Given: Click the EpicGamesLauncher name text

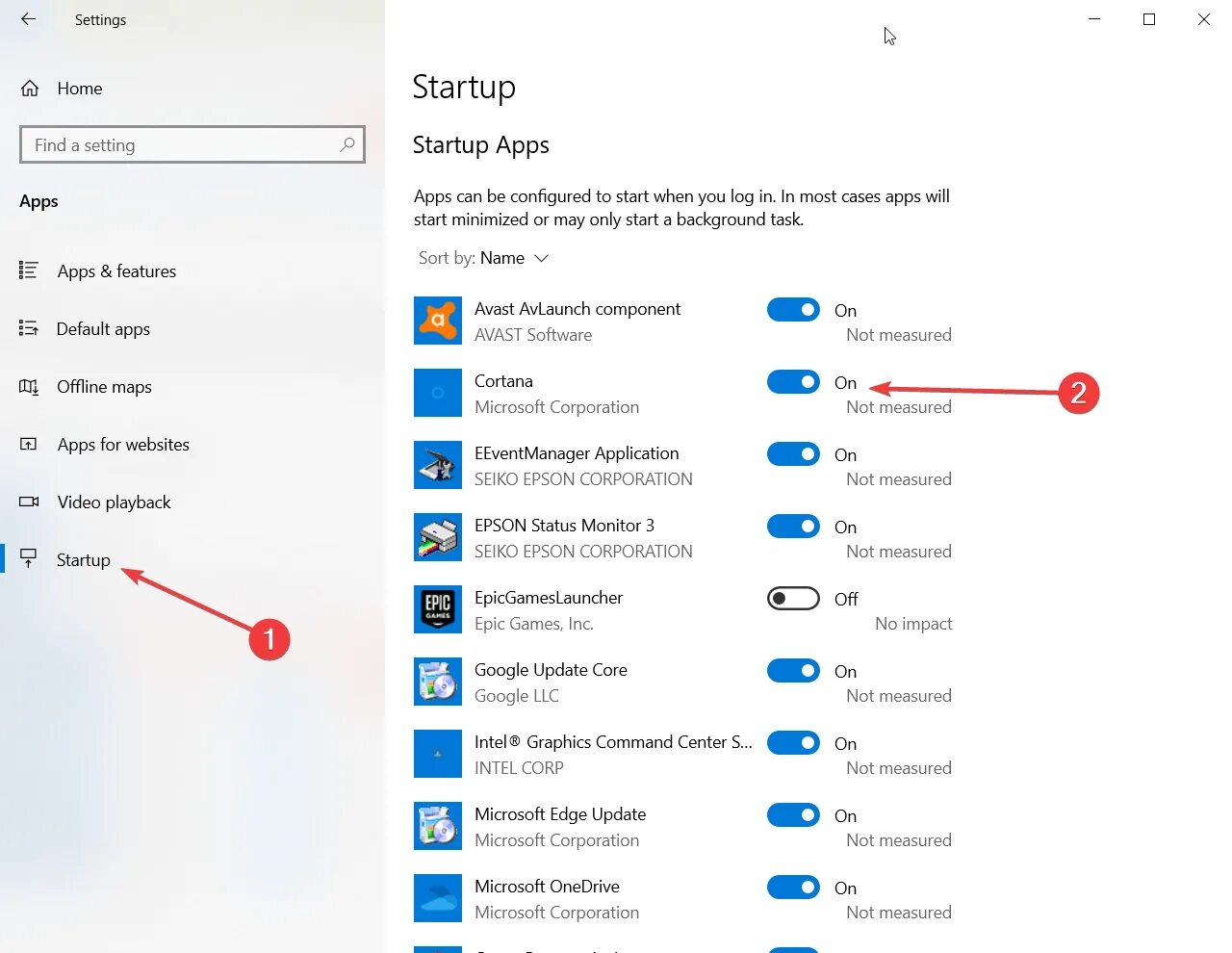Looking at the screenshot, I should pyautogui.click(x=549, y=598).
